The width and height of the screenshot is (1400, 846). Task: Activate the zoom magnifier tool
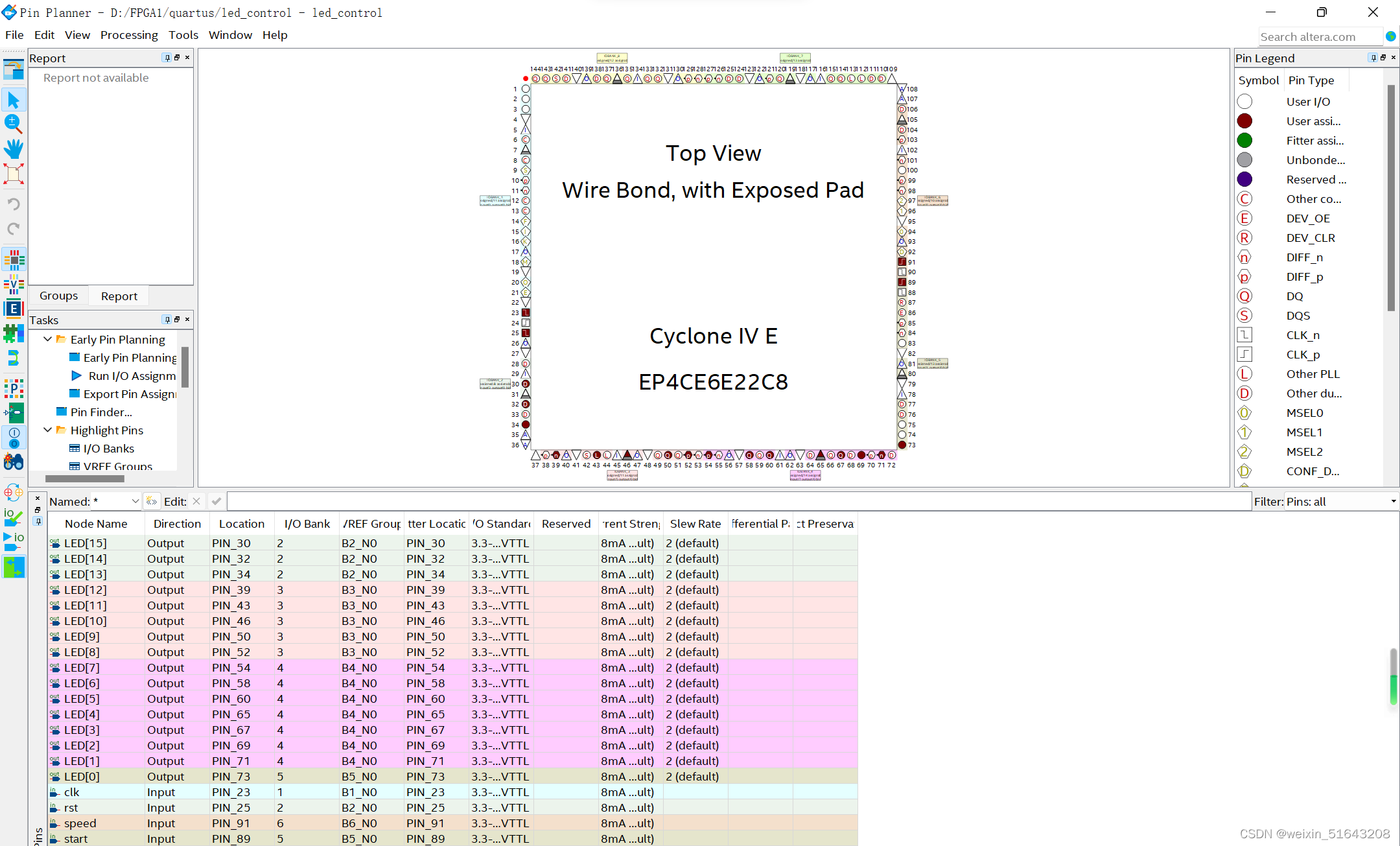pos(14,124)
